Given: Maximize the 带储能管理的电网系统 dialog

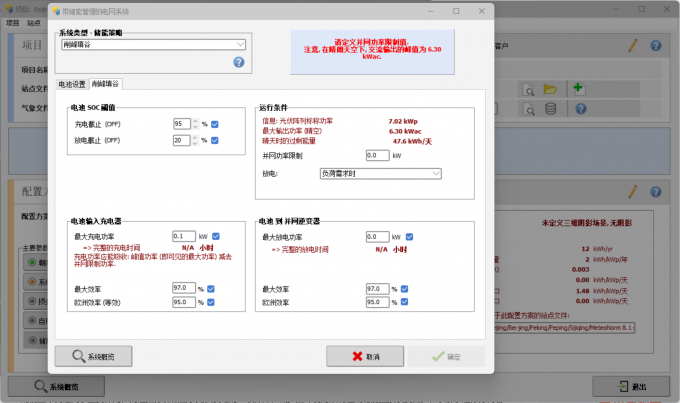Looking at the screenshot, I should tap(456, 11).
